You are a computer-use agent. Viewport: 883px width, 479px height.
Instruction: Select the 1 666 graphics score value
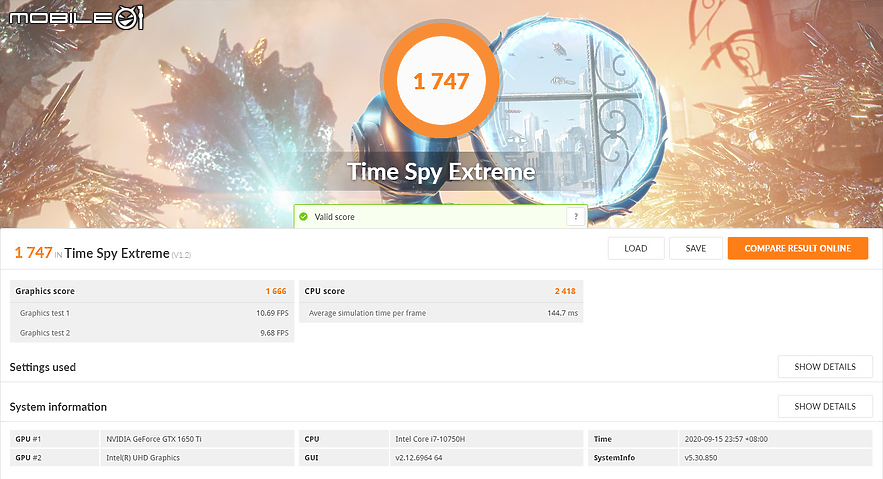point(276,291)
